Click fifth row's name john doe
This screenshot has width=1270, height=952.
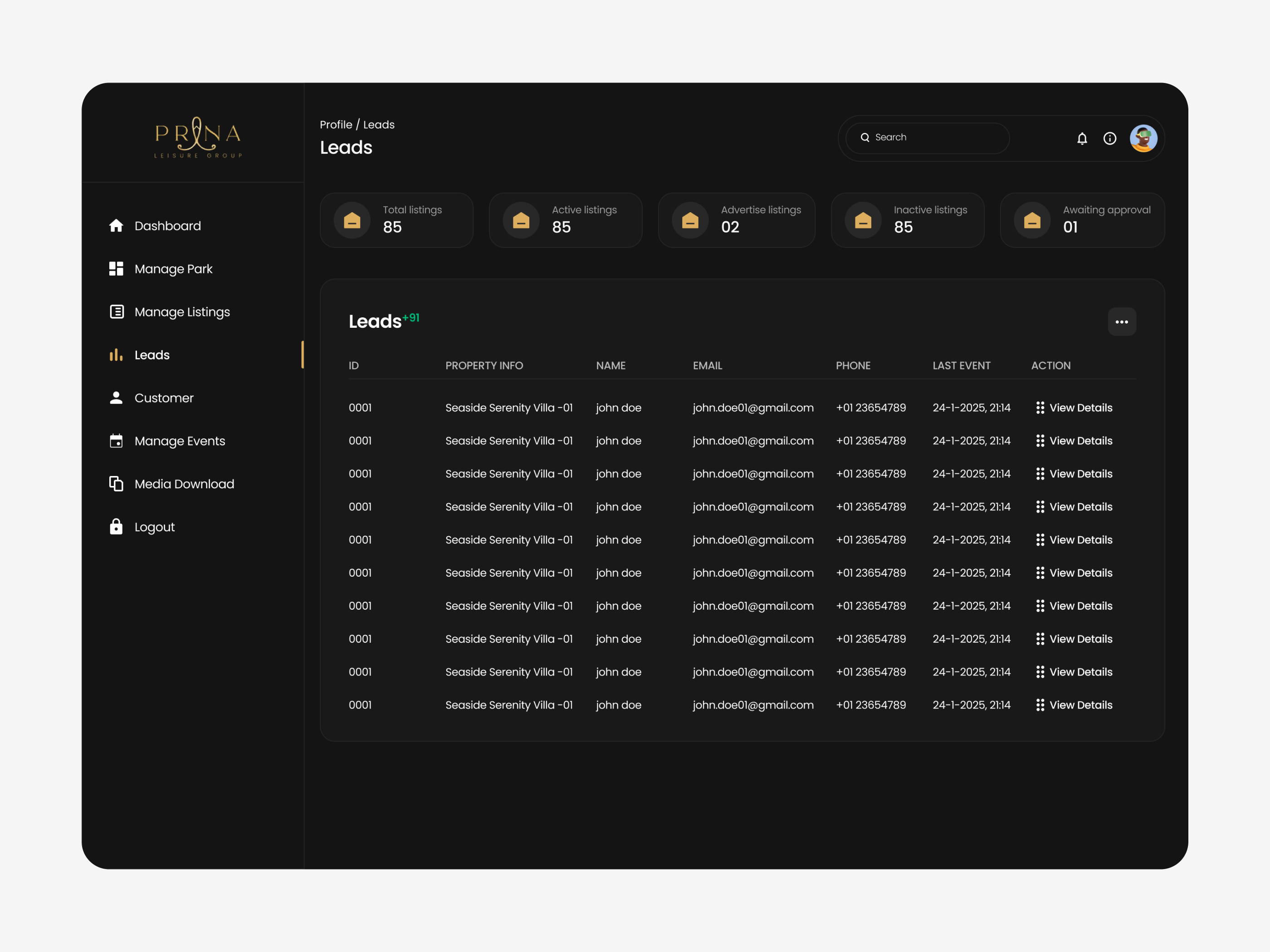point(618,540)
